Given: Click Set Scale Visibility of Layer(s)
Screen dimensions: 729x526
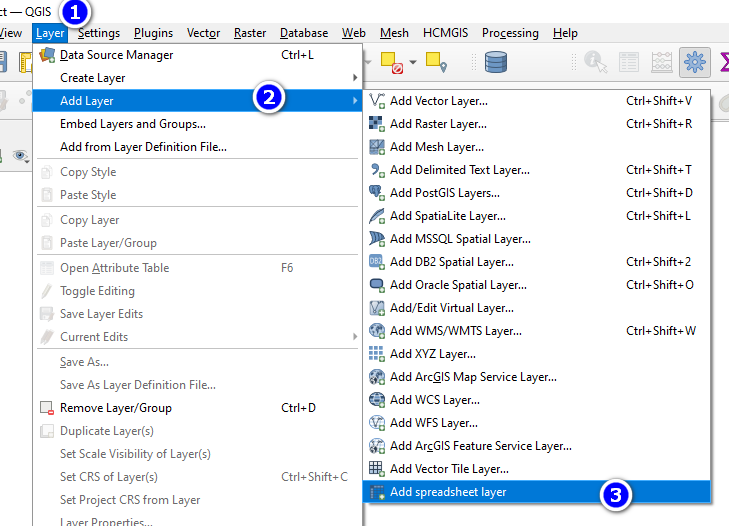Looking at the screenshot, I should pos(197,454).
